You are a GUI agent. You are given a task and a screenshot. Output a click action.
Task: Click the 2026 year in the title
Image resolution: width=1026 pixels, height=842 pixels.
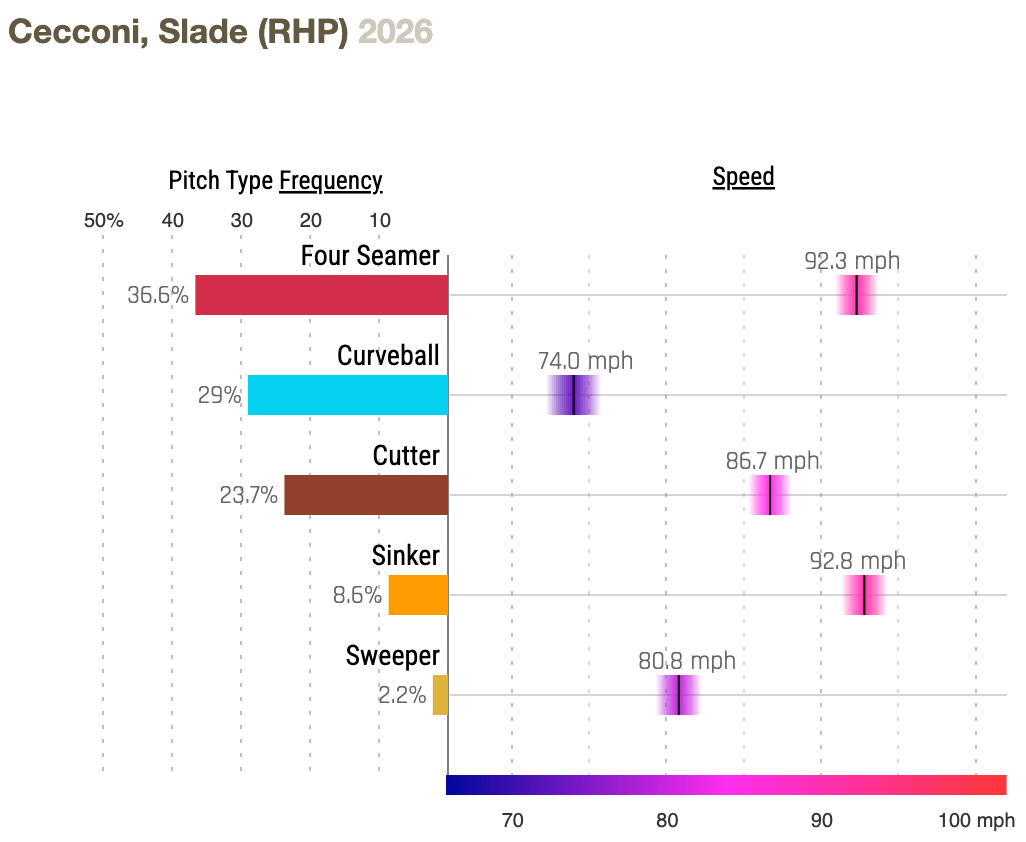click(395, 31)
